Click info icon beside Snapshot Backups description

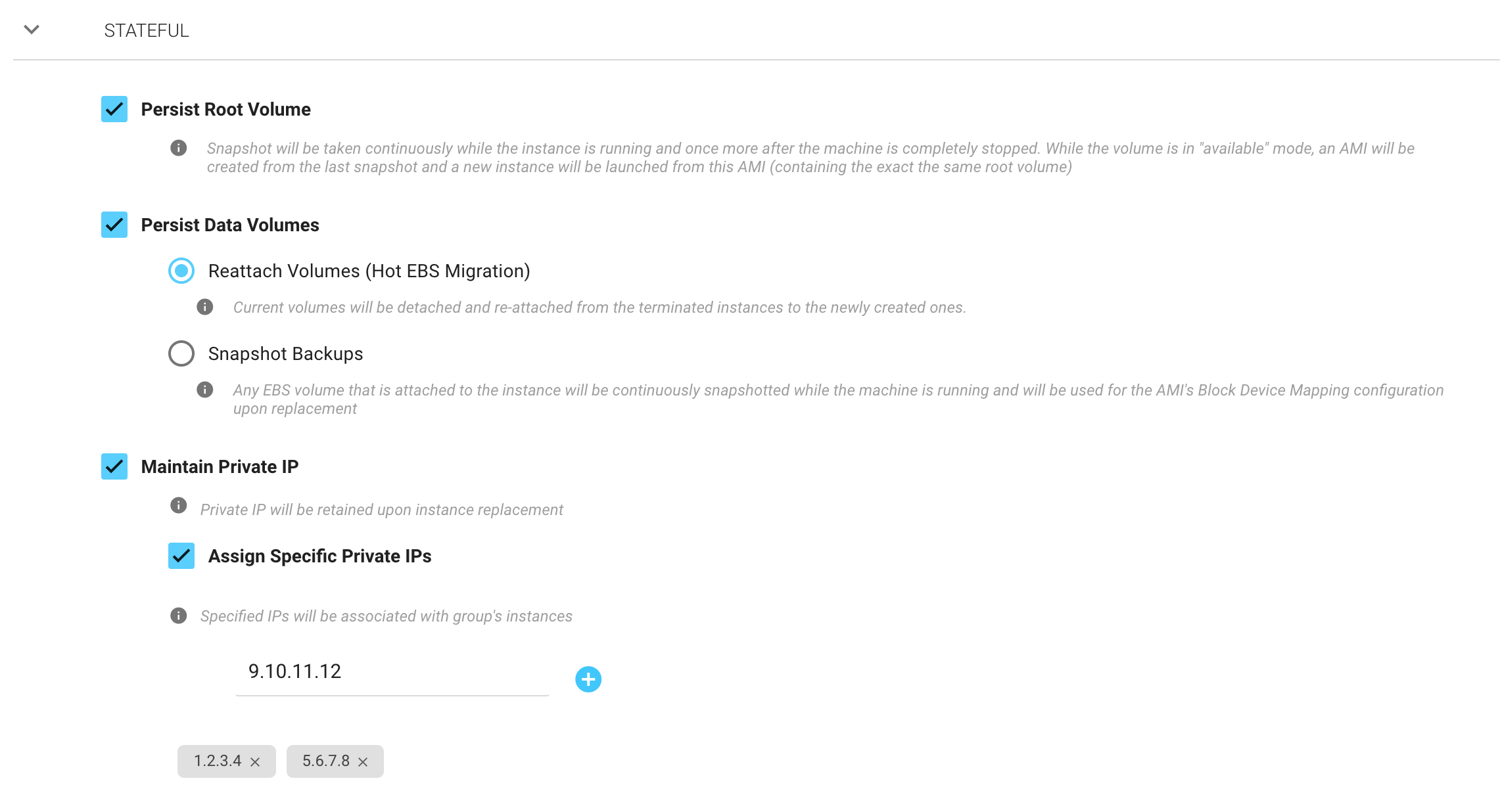(x=205, y=390)
